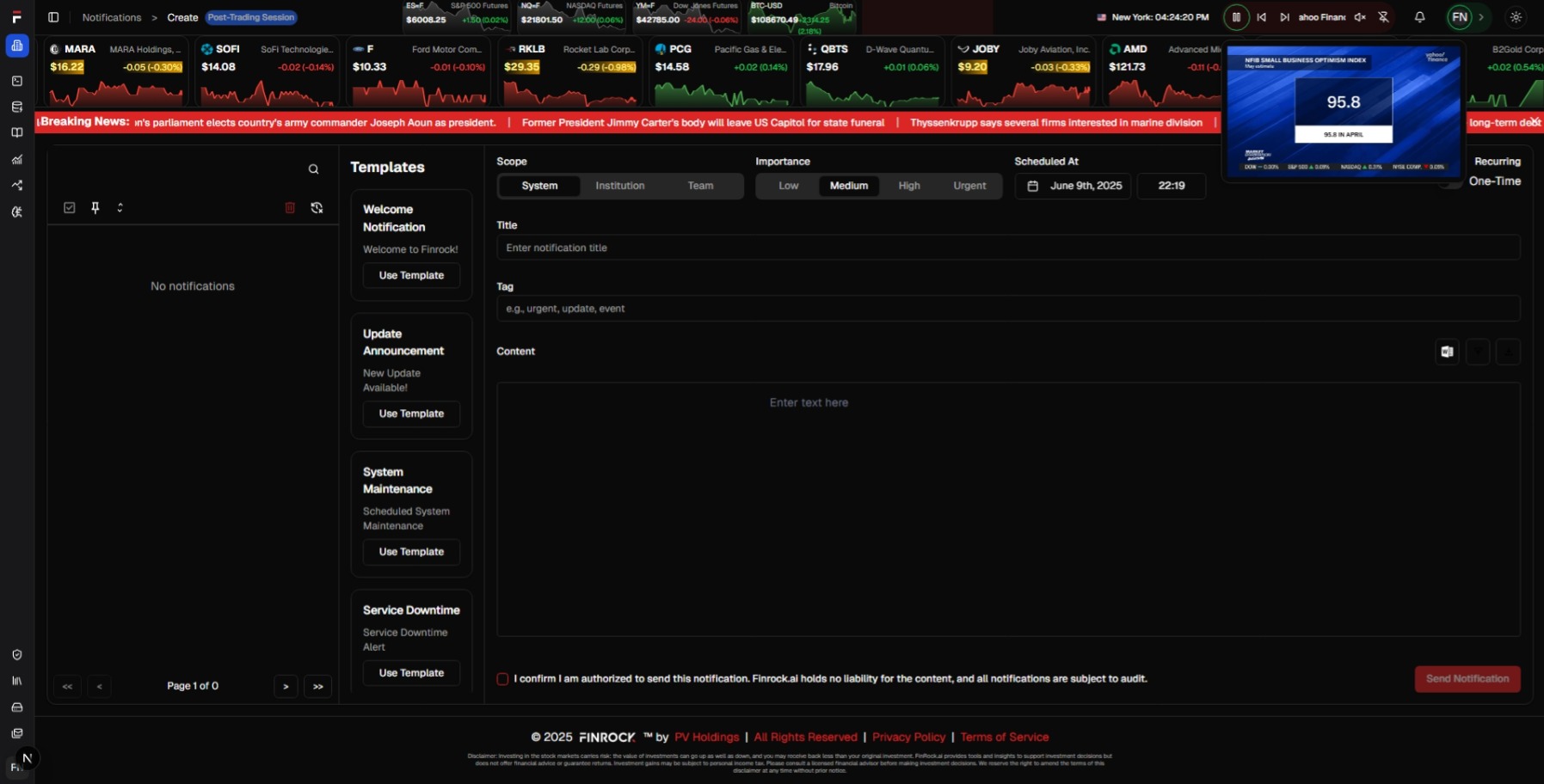
Task: Click the Send Notification button
Action: (x=1467, y=679)
